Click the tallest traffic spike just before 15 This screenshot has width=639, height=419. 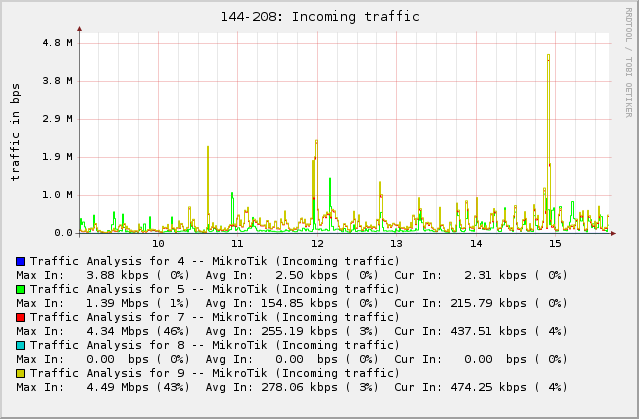(x=548, y=60)
